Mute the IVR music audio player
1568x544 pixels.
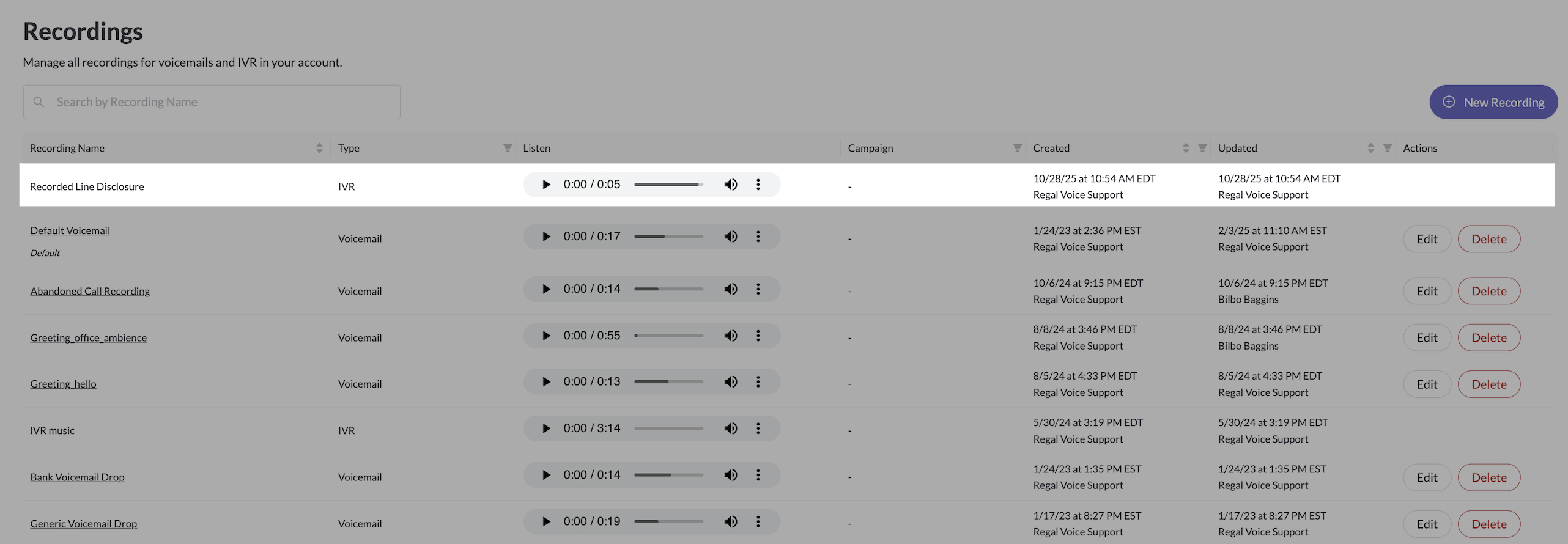click(730, 428)
